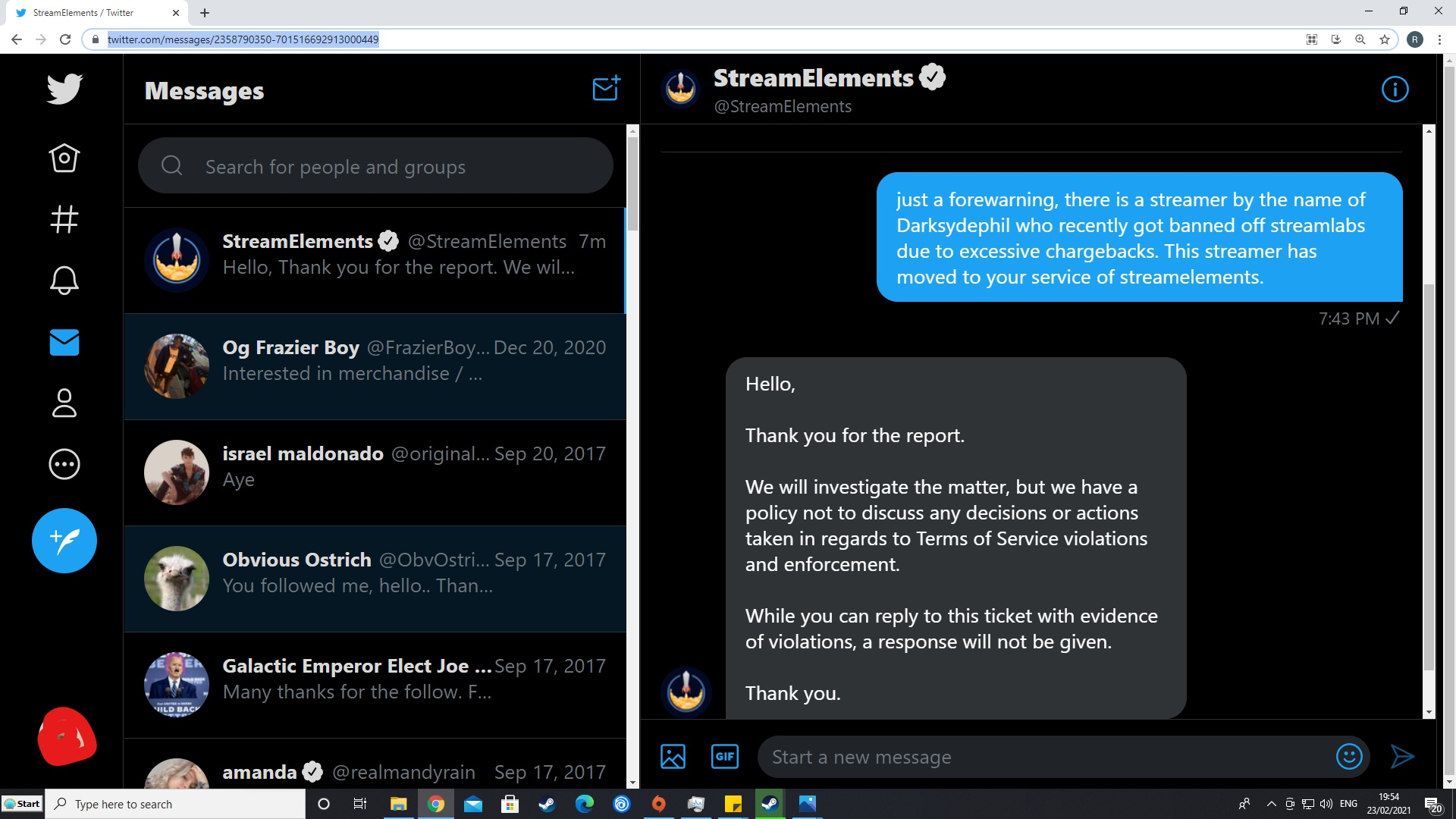Click StreamElements avatar in conversation header
The height and width of the screenshot is (819, 1456).
(x=681, y=89)
